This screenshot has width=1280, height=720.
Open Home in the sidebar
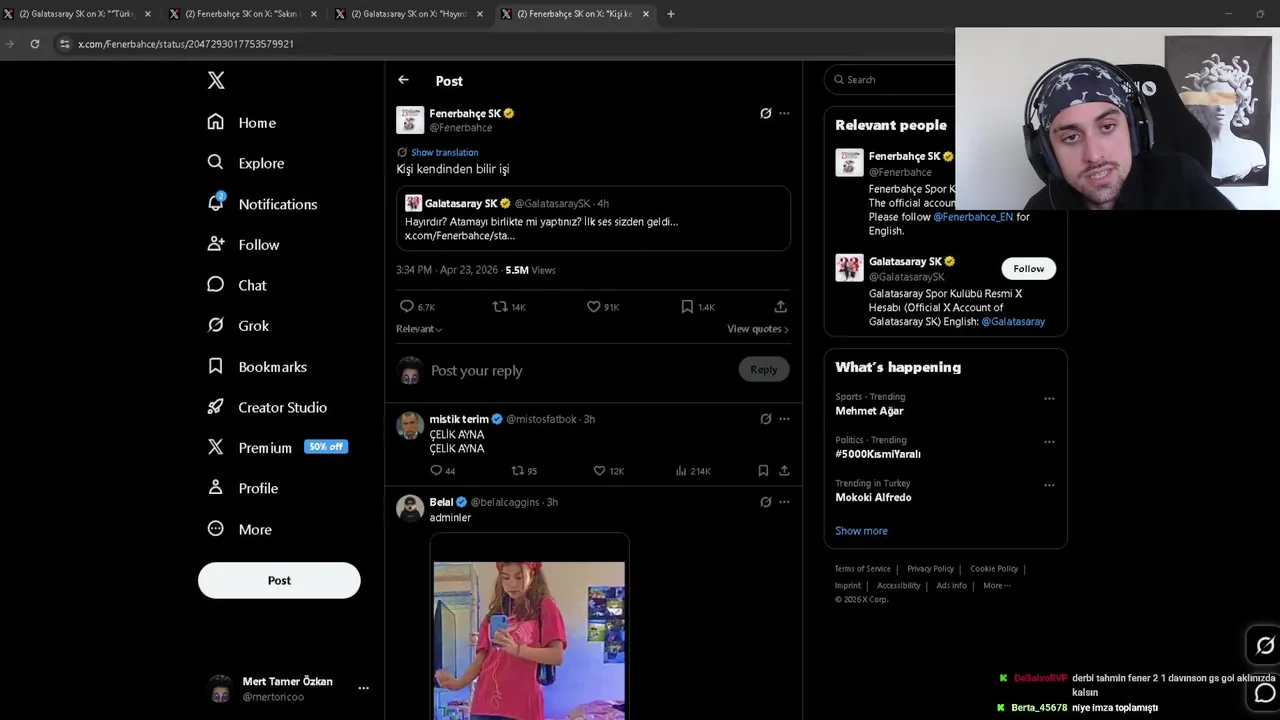(x=241, y=122)
